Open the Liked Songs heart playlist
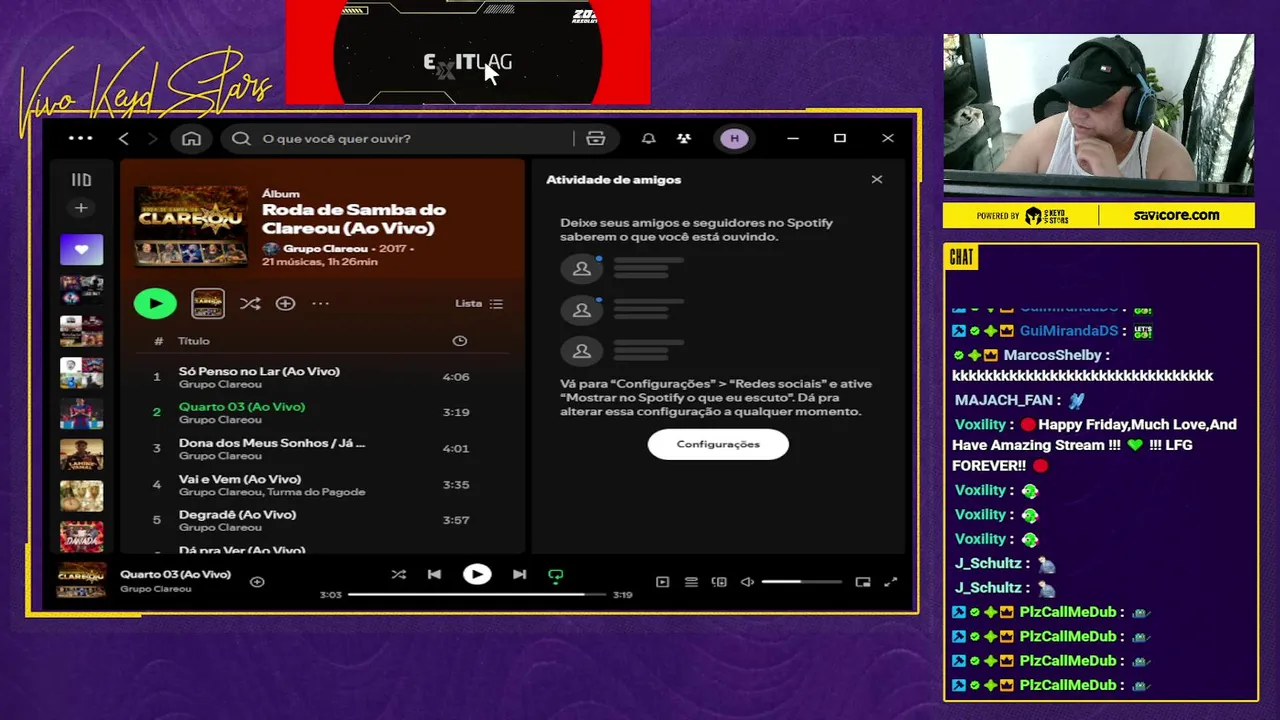Viewport: 1280px width, 720px height. pyautogui.click(x=81, y=249)
